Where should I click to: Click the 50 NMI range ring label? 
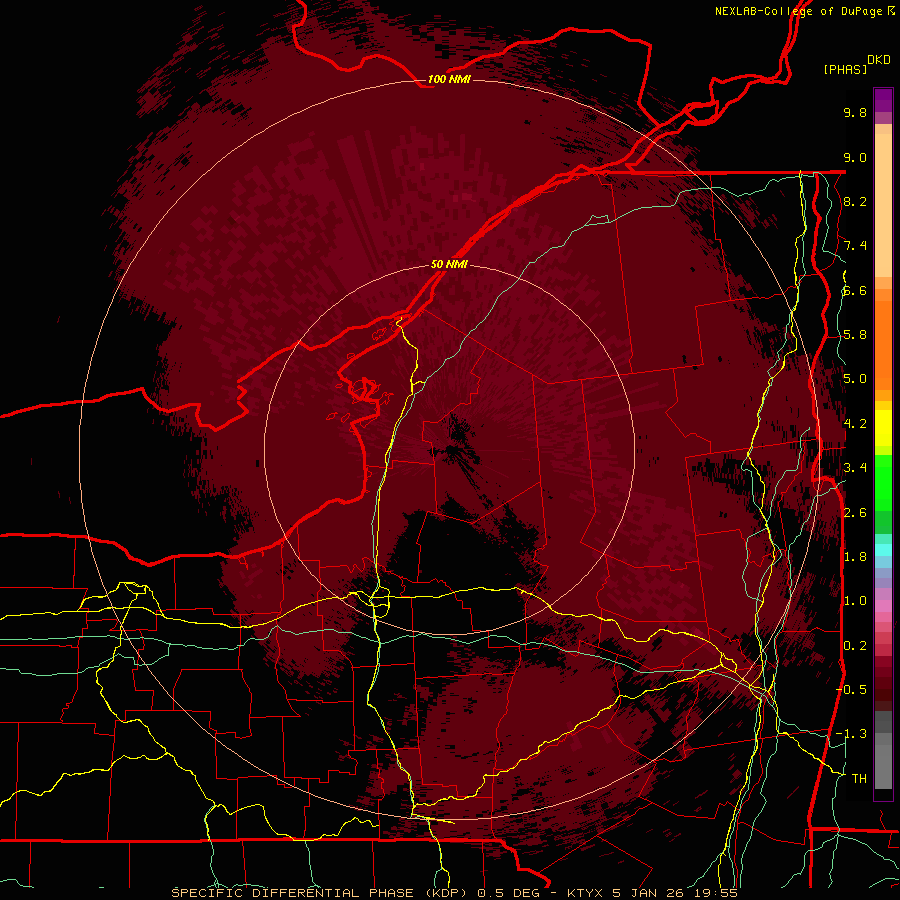[x=449, y=265]
